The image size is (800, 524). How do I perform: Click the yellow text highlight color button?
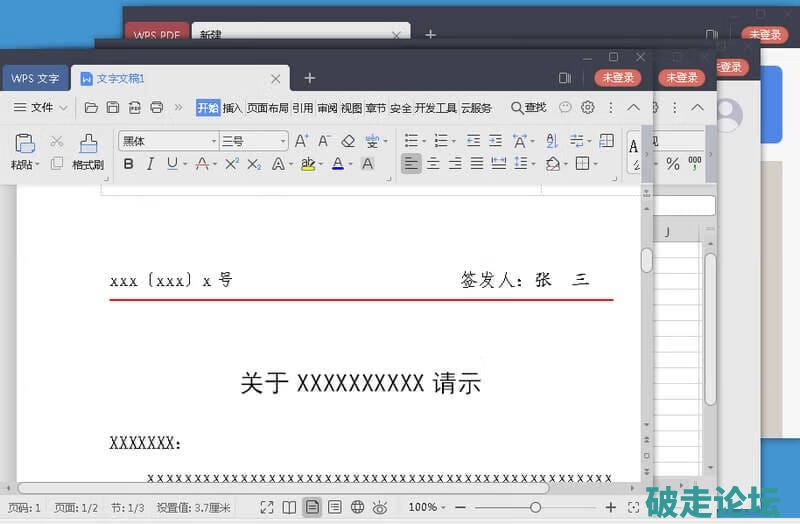(308, 164)
